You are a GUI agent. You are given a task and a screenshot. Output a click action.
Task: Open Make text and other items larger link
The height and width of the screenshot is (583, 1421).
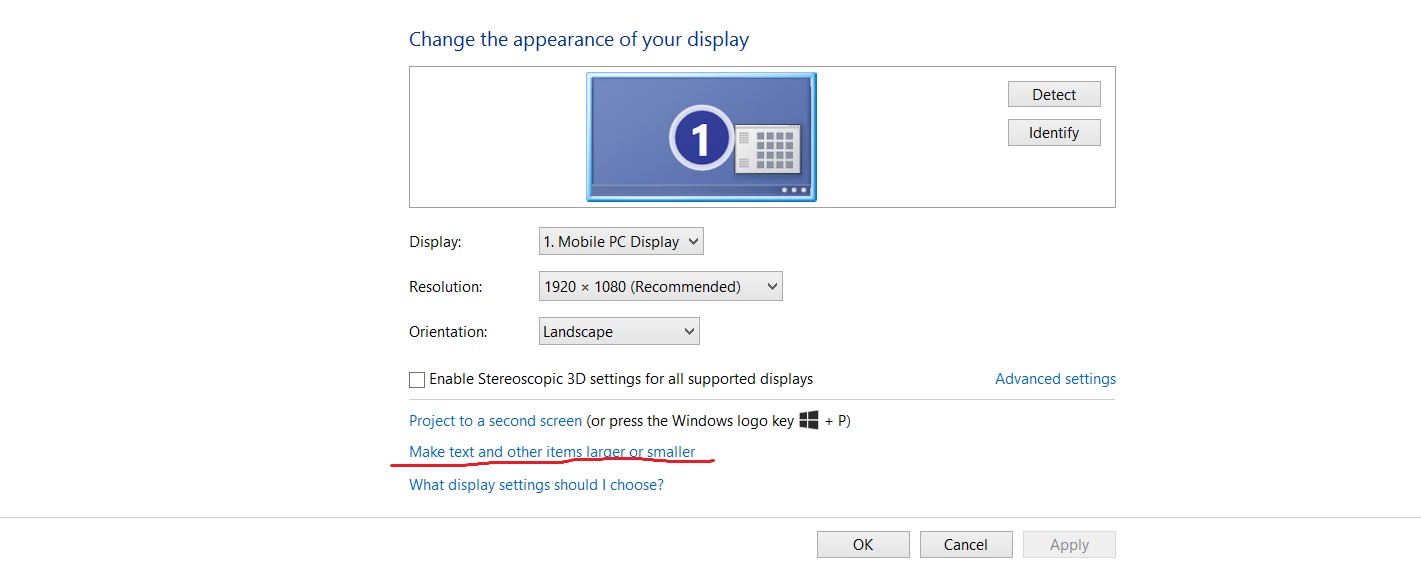(x=552, y=452)
